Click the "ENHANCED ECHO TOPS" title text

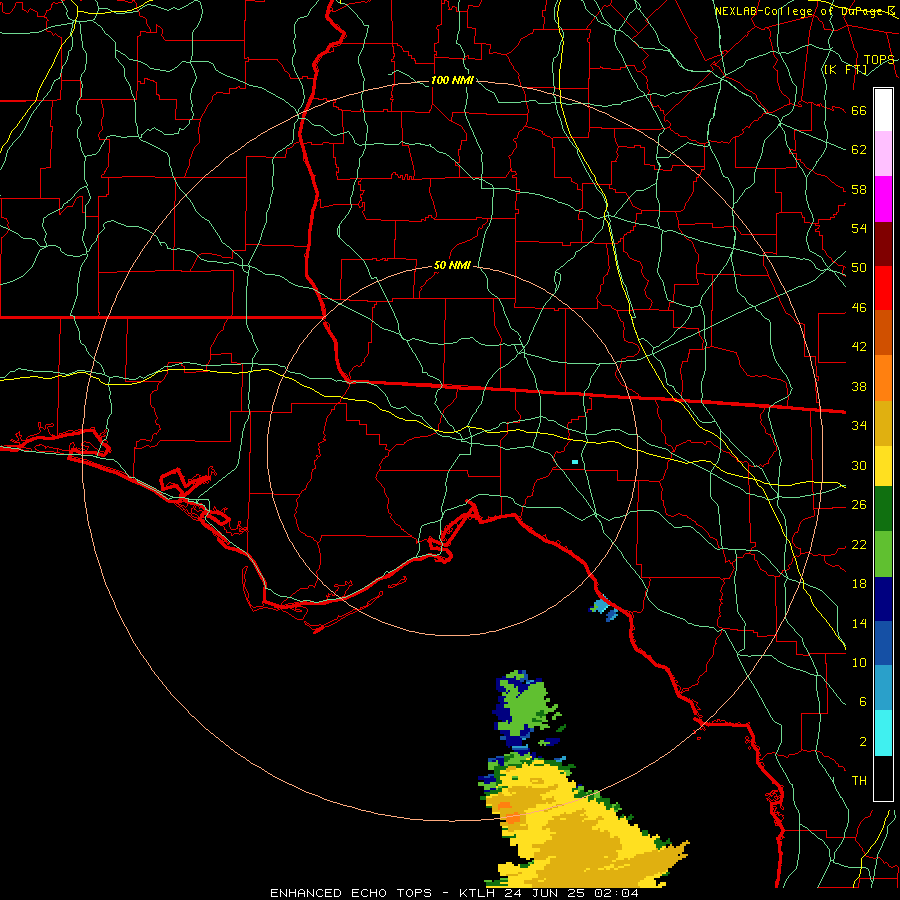click(351, 893)
